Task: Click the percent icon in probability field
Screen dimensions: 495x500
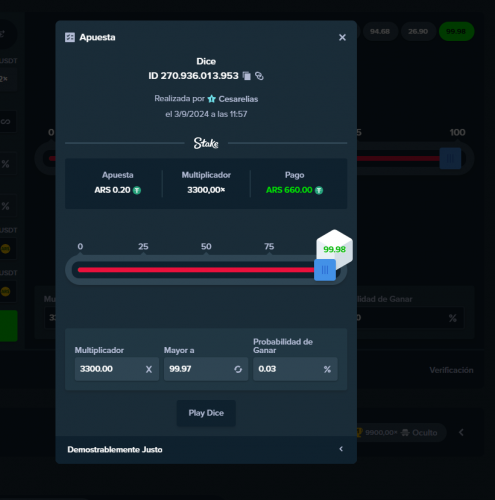Action: [x=327, y=369]
